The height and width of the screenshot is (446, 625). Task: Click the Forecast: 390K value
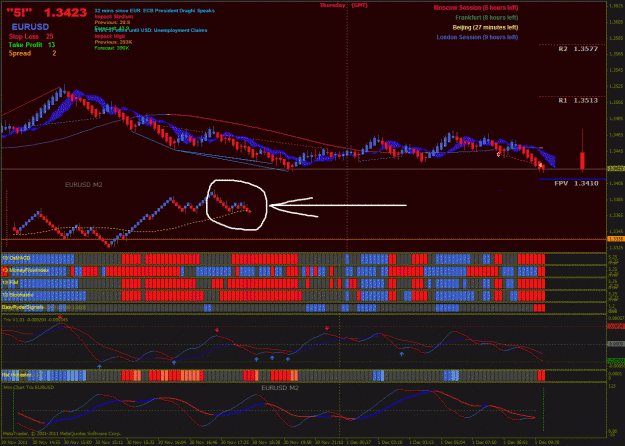point(112,48)
